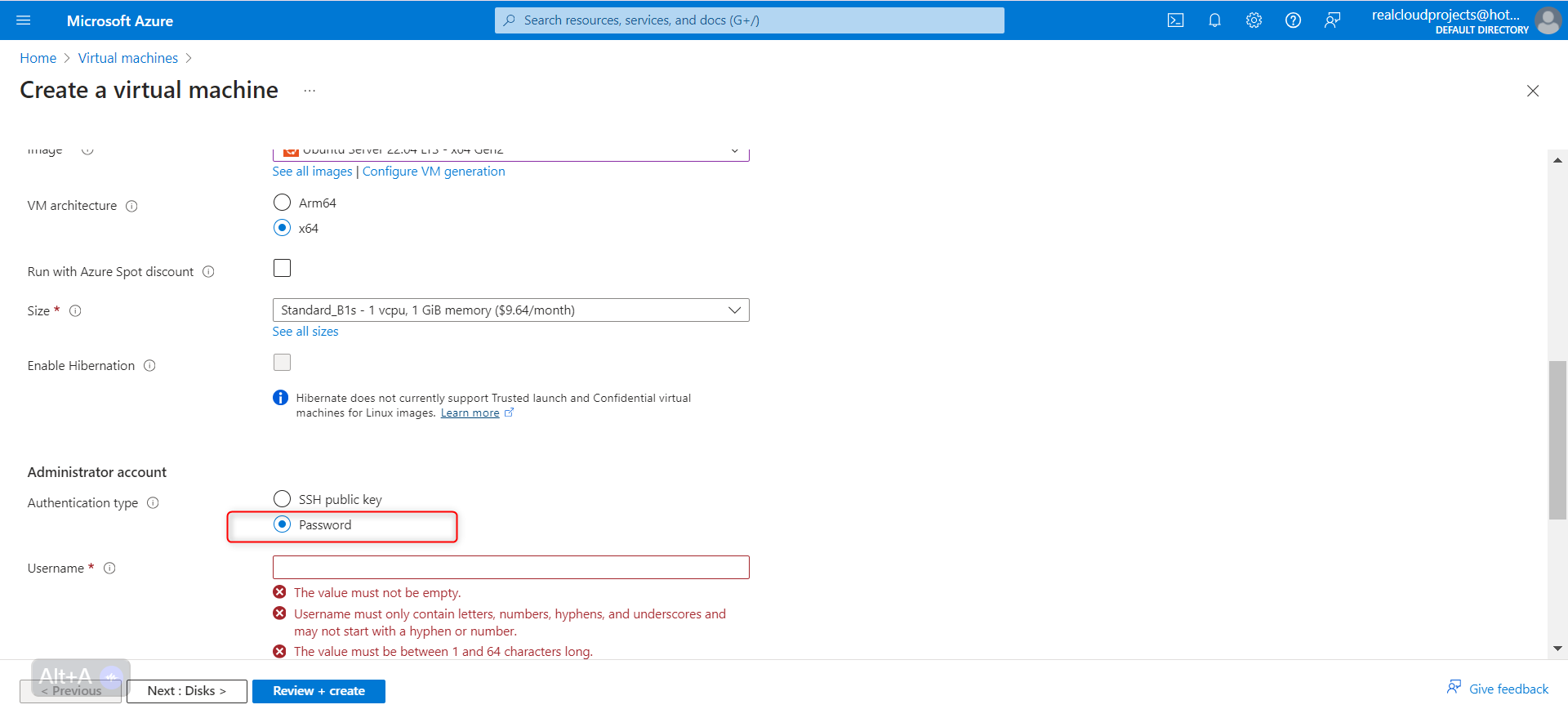Viewport: 1568px width, 727px height.
Task: Open the Help question mark menu
Action: tap(1293, 20)
